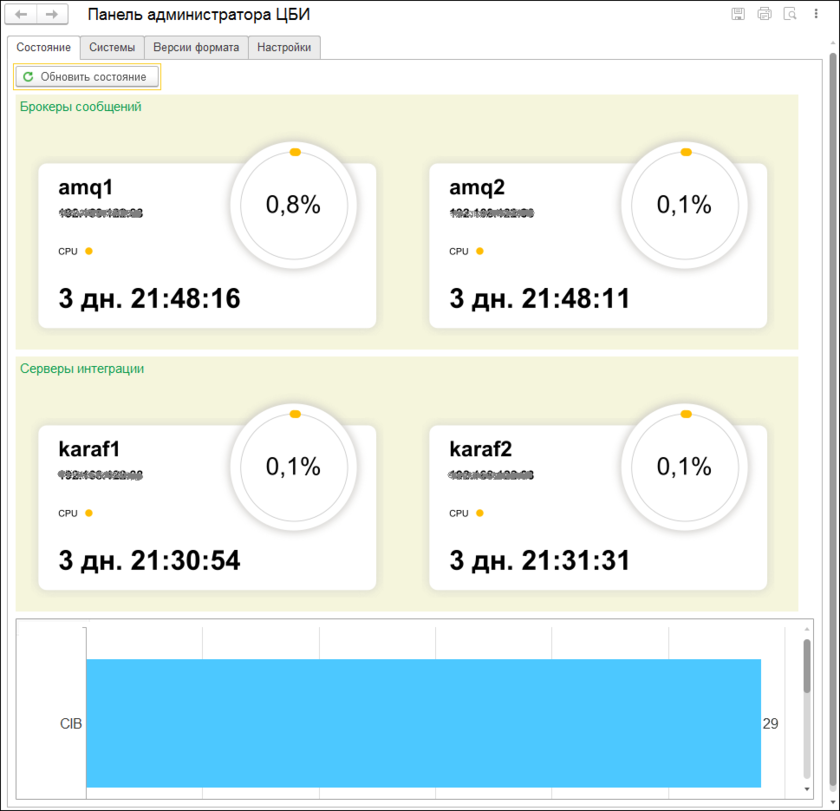Screen dimensions: 840x811
Task: Select the Состояние tab
Action: coord(43,48)
